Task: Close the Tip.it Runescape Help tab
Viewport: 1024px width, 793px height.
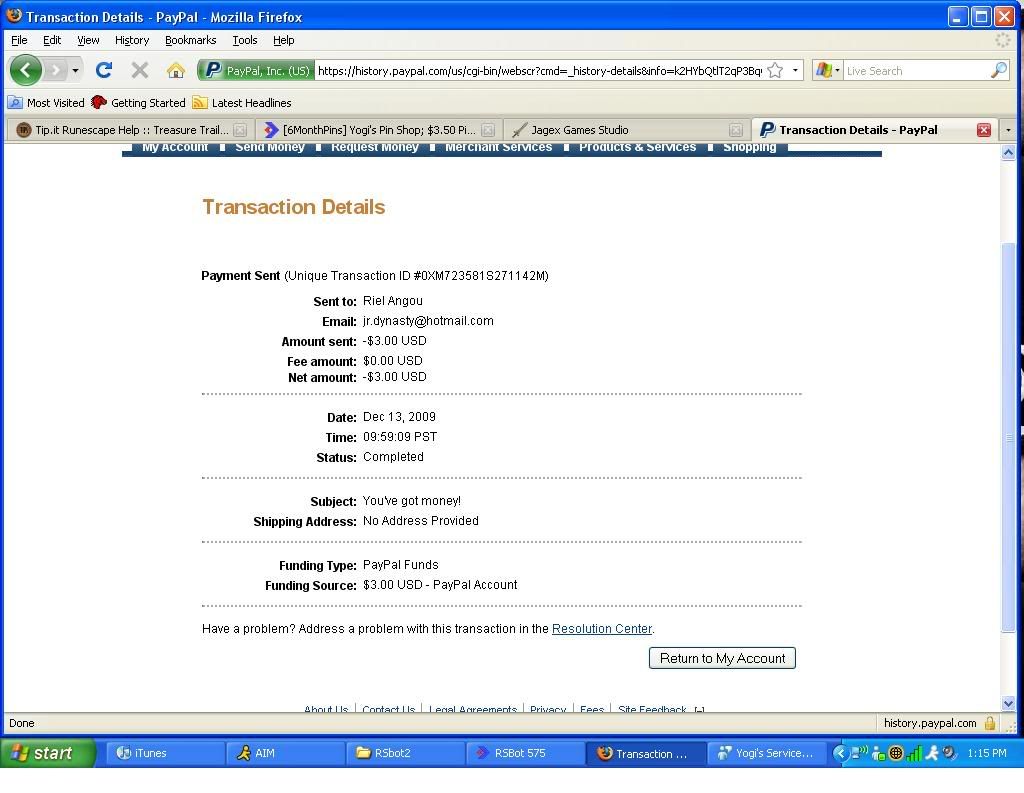Action: [x=240, y=130]
